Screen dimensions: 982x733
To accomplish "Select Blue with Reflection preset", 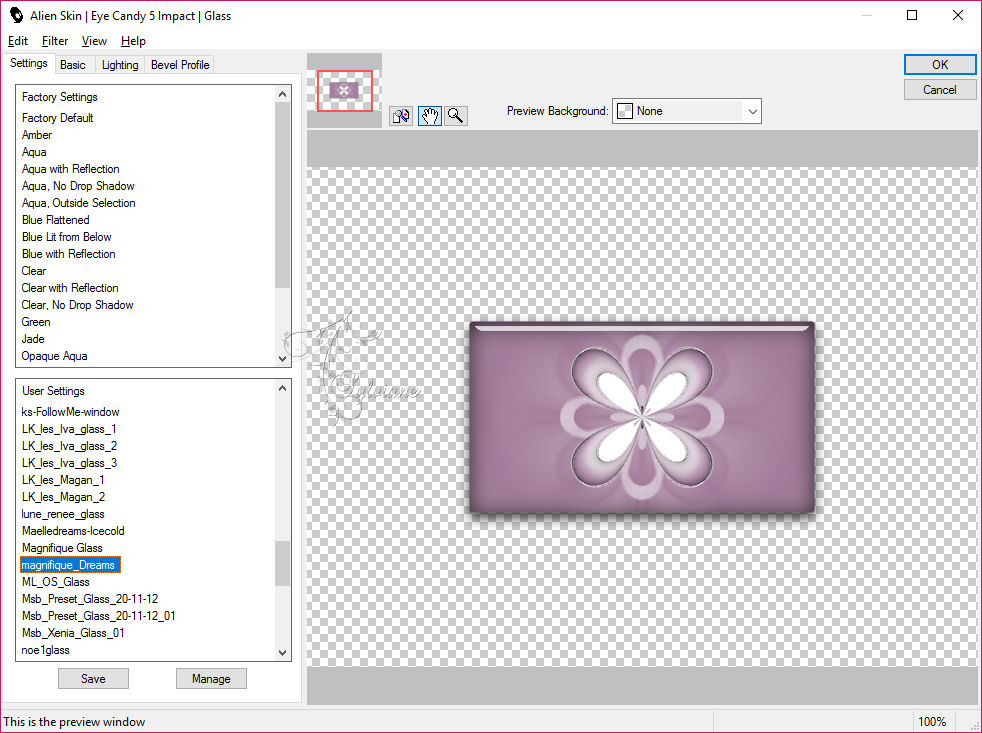I will coord(69,254).
